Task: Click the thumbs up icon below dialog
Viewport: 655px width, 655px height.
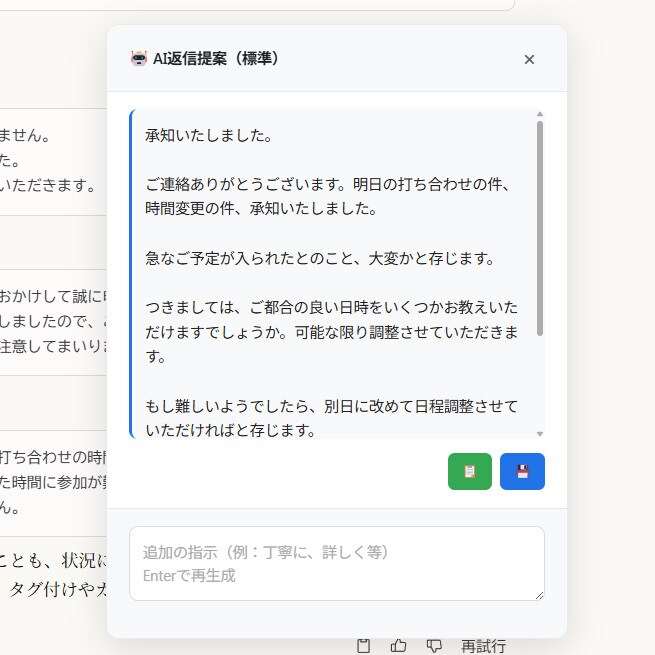Action: coord(398,646)
